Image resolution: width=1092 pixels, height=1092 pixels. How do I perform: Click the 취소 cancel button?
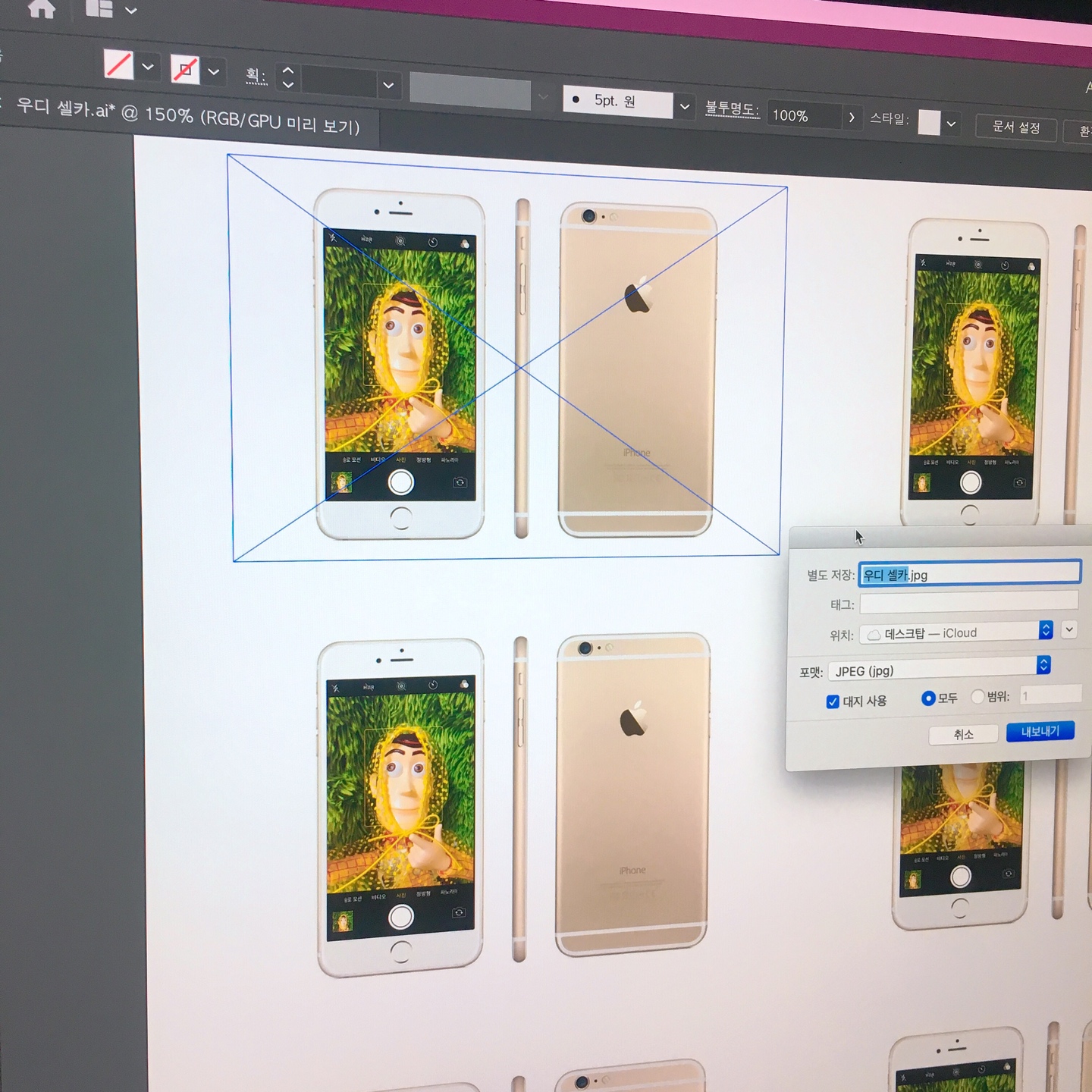[963, 734]
